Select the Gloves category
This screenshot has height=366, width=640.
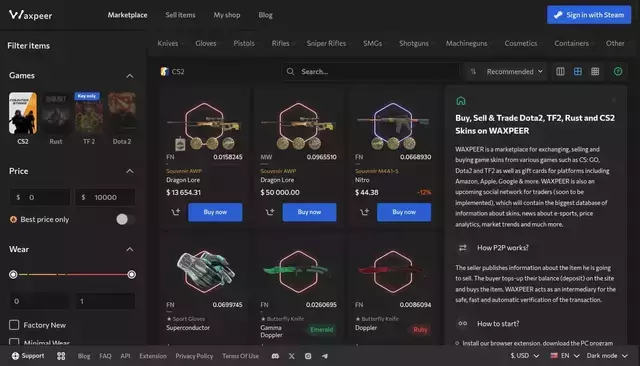coord(207,43)
